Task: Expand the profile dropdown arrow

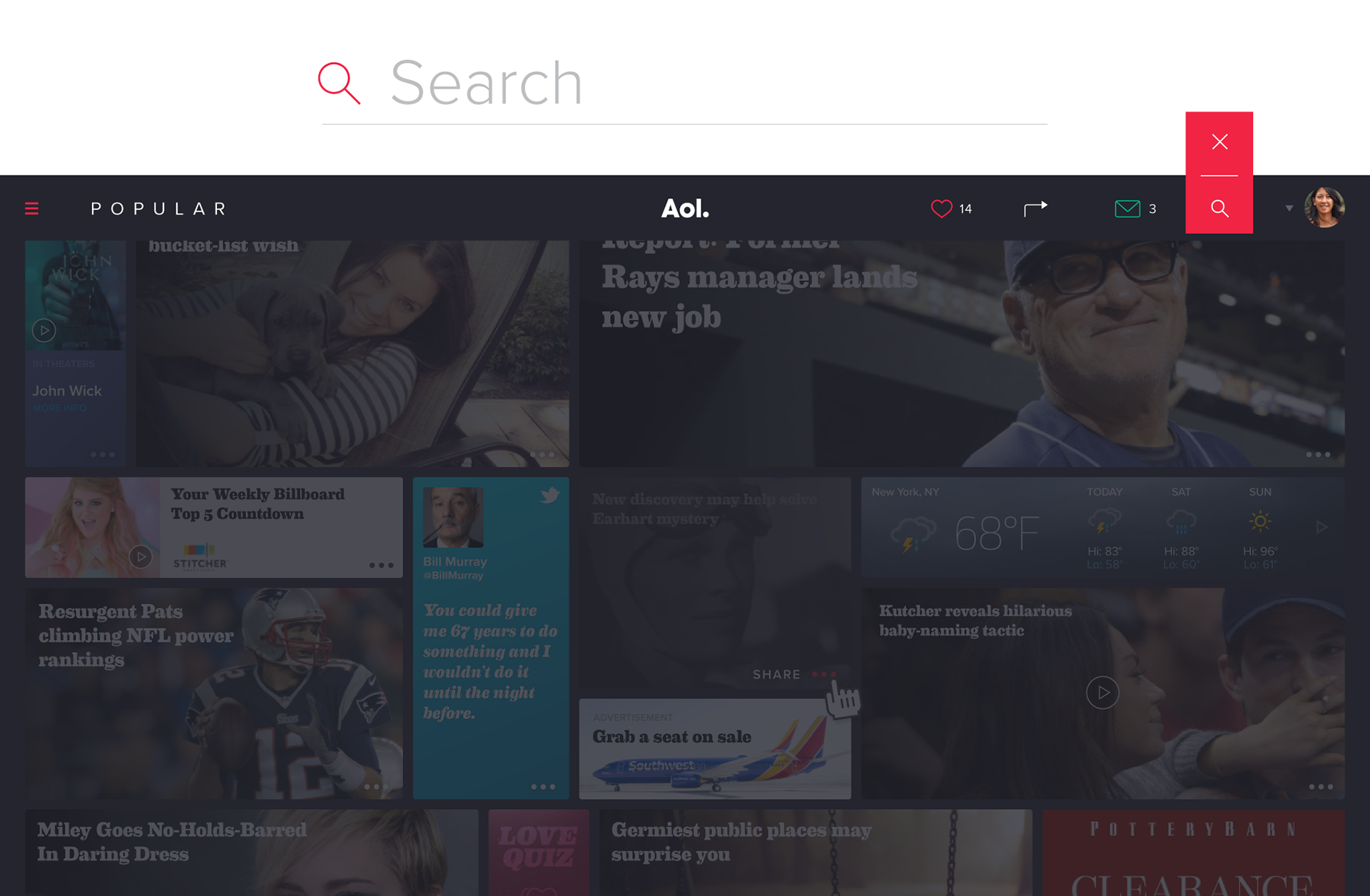Action: click(1289, 208)
